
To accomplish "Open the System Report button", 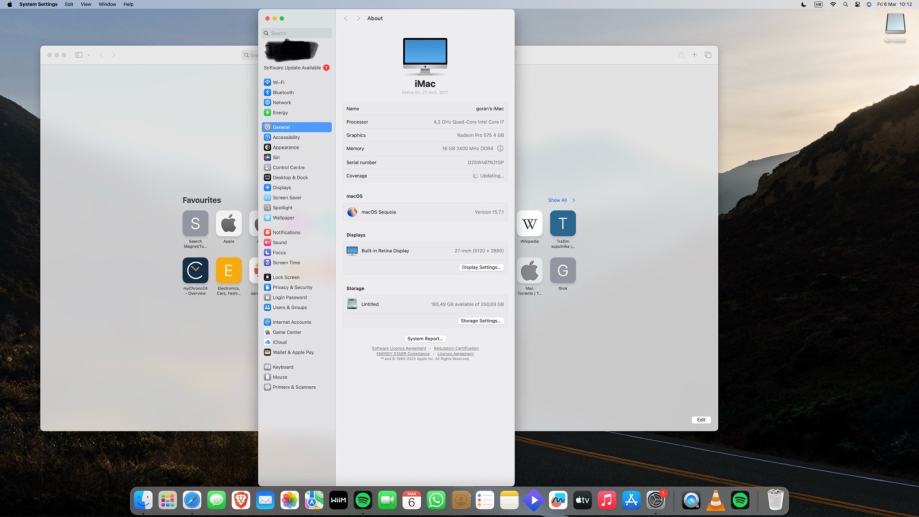I will 425,338.
